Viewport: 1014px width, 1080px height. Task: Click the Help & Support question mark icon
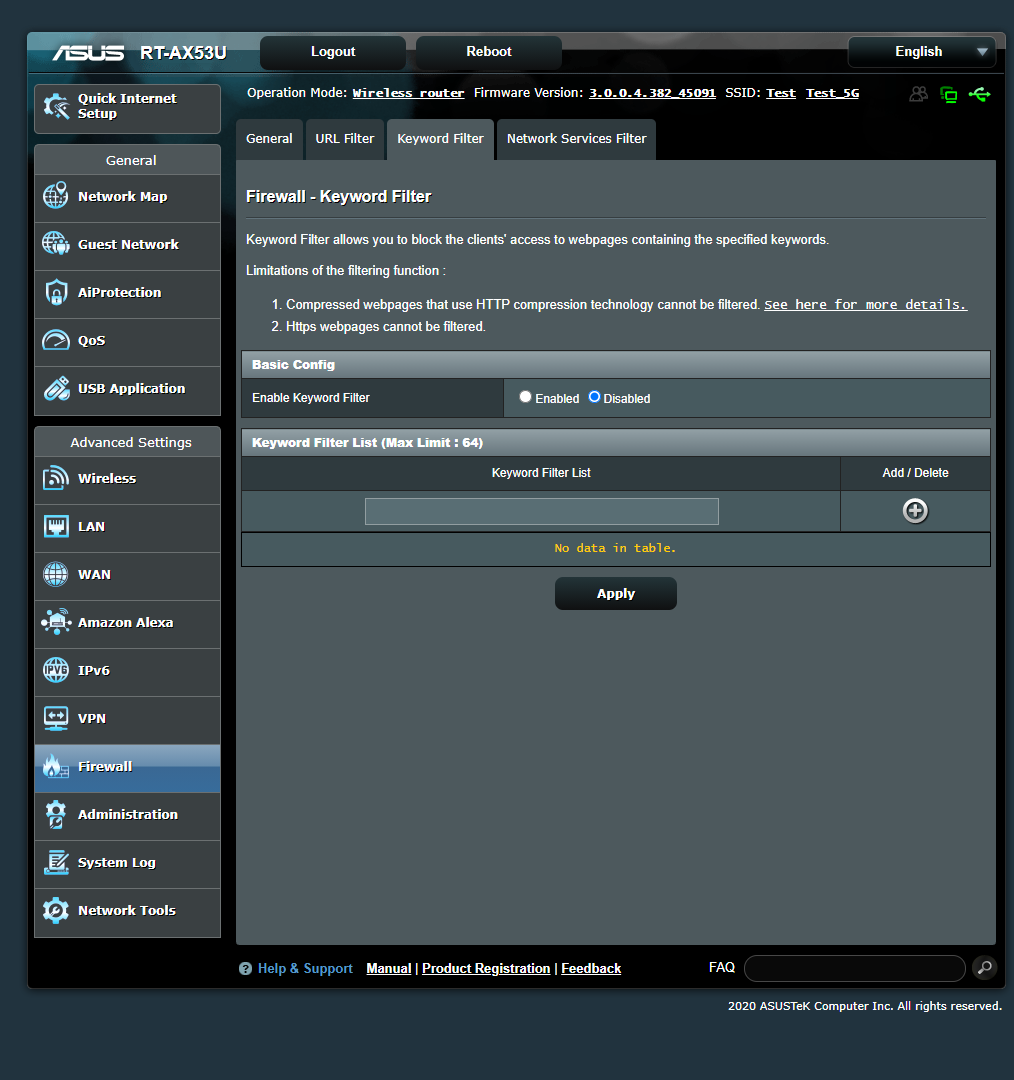point(245,968)
